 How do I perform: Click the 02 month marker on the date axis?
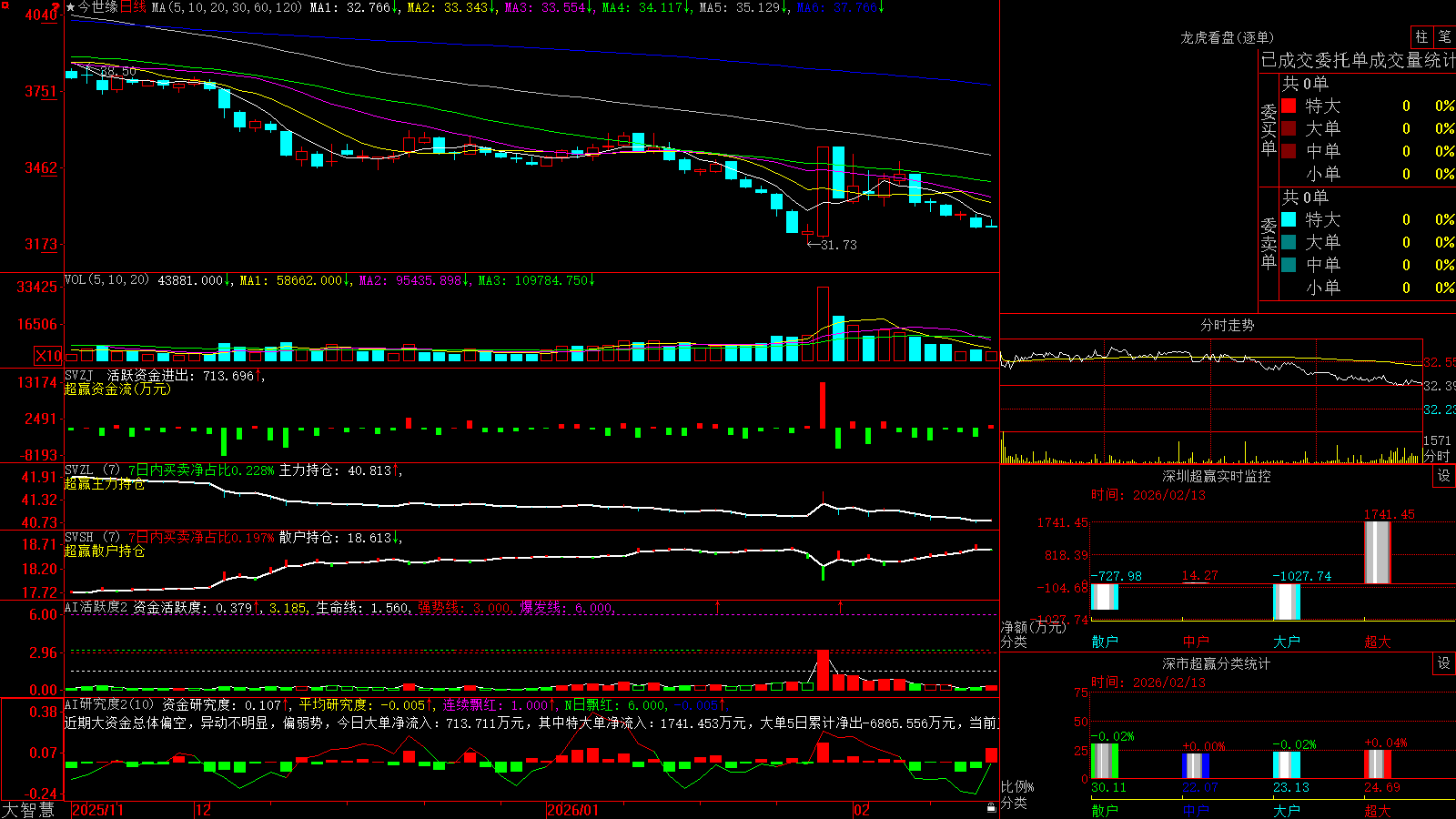(863, 810)
